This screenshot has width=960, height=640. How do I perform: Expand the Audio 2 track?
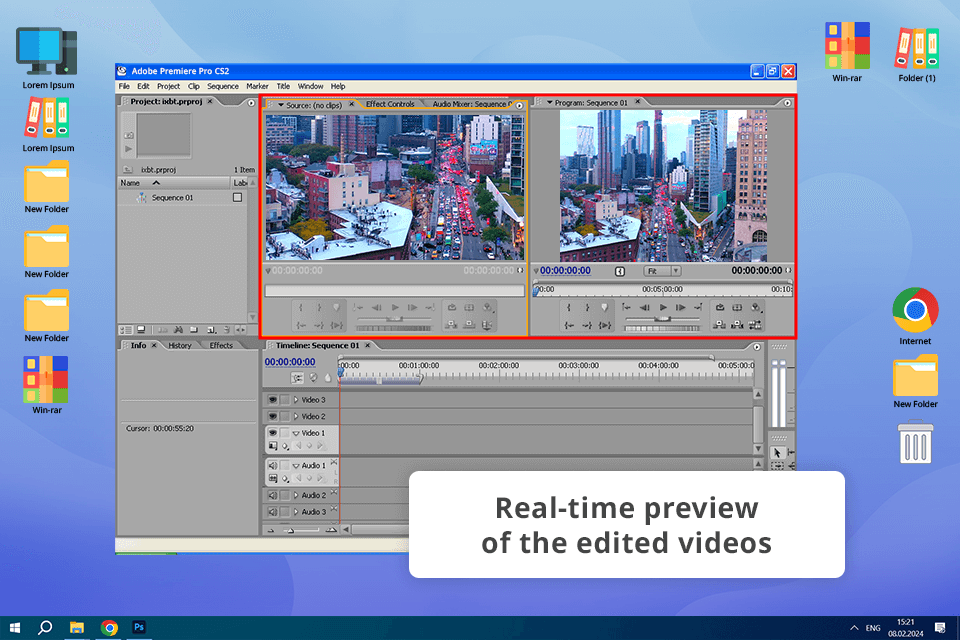(x=296, y=495)
